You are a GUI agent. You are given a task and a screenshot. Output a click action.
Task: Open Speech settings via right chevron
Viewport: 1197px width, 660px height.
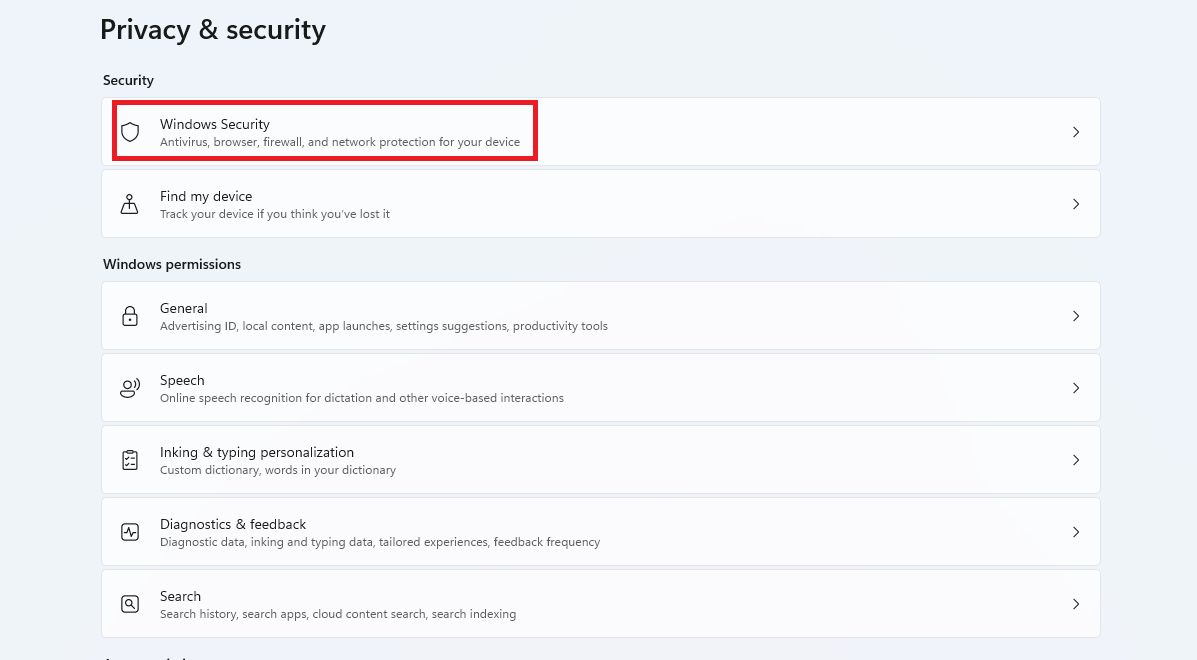pos(1076,388)
